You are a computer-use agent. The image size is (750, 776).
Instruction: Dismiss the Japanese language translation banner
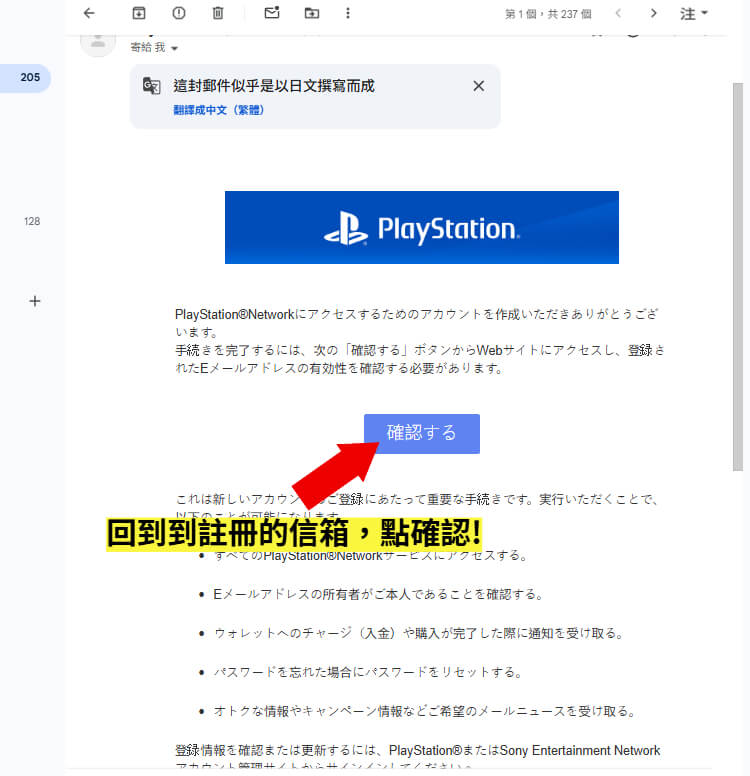(478, 86)
